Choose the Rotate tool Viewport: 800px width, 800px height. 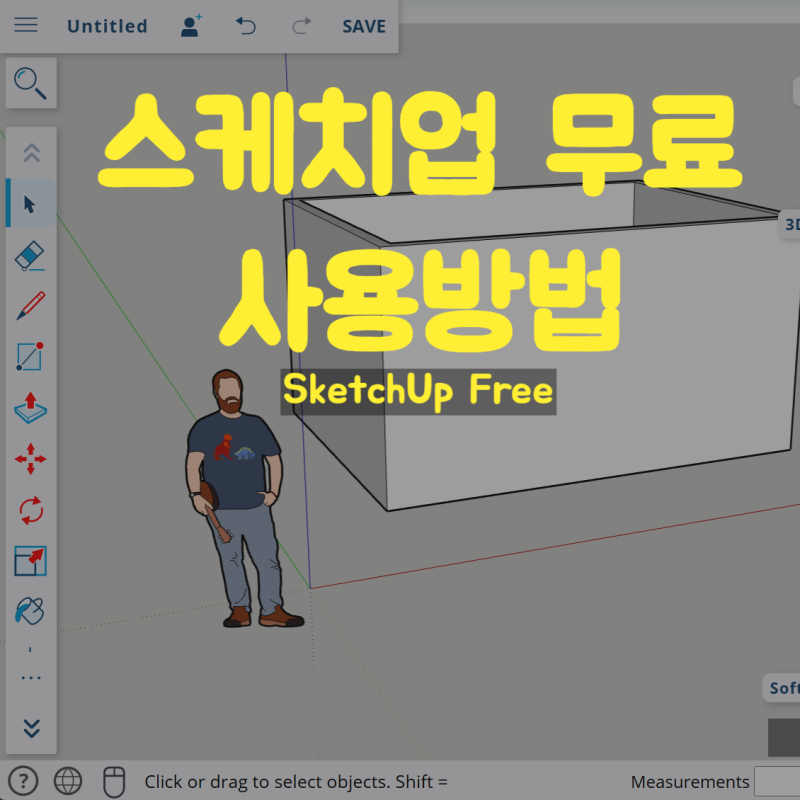[31, 510]
